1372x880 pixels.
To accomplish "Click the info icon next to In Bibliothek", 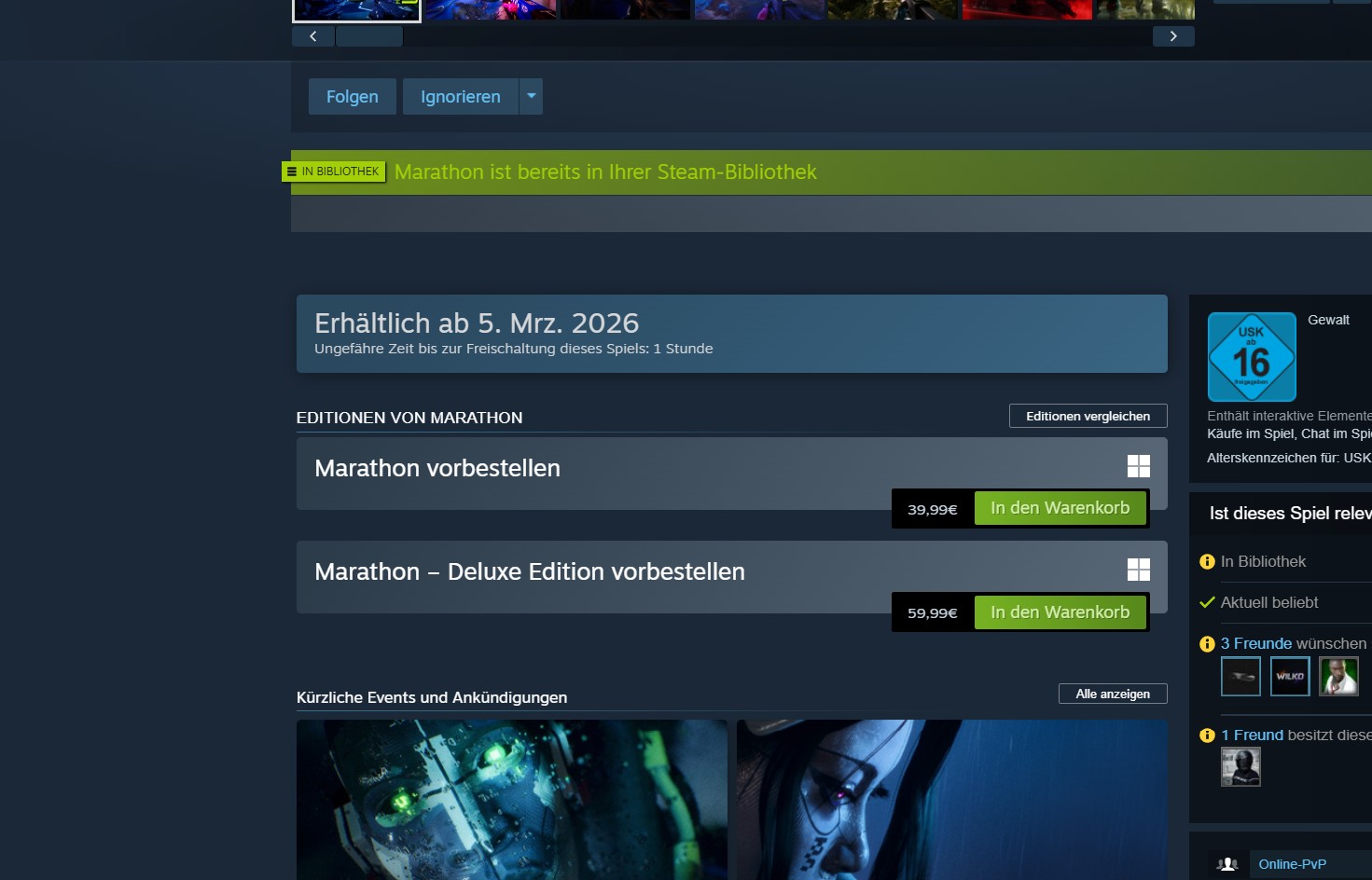I will pos(1207,562).
